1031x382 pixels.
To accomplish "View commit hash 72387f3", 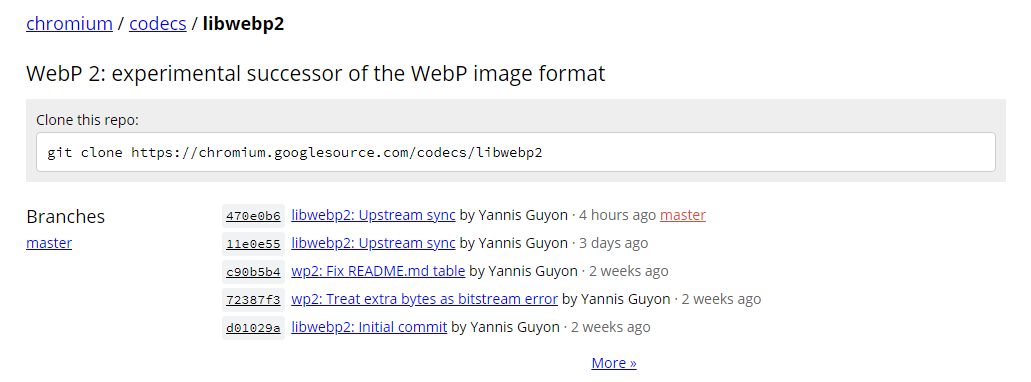I will click(253, 300).
